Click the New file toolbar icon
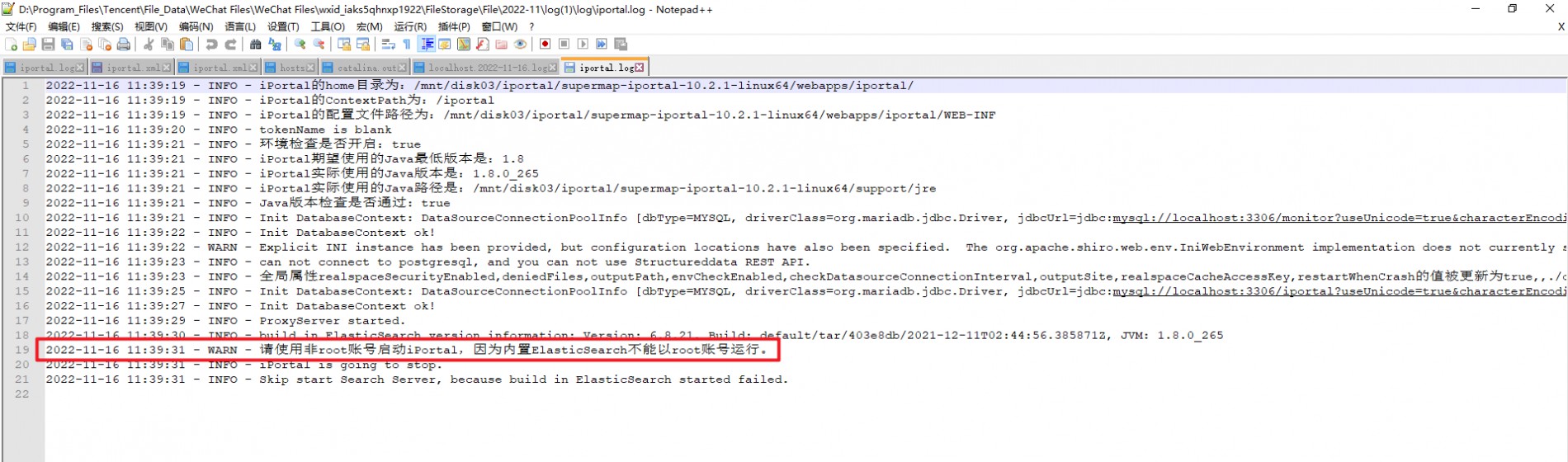 coord(11,45)
